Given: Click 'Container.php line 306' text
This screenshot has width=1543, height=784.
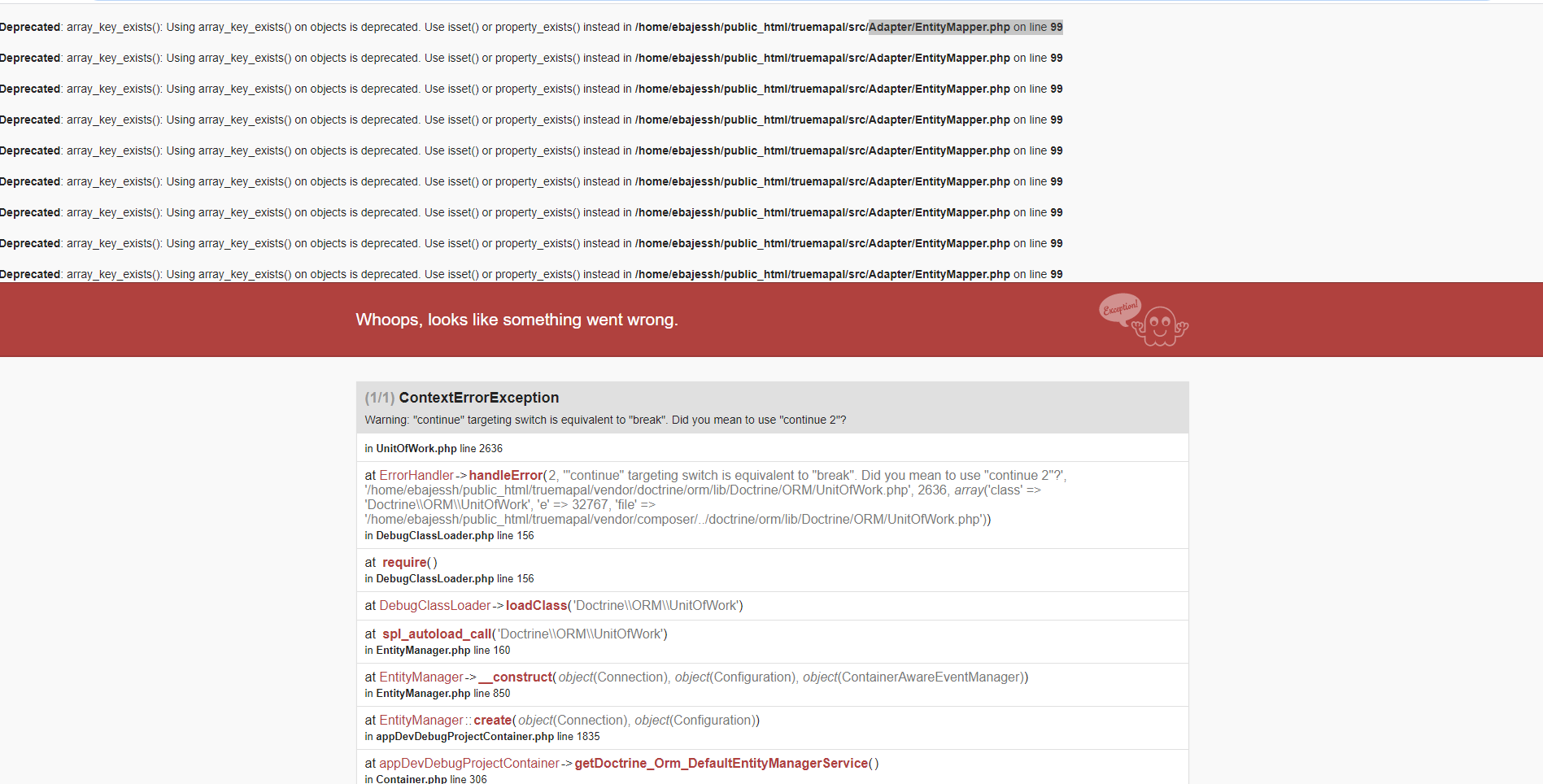Looking at the screenshot, I should [431, 779].
